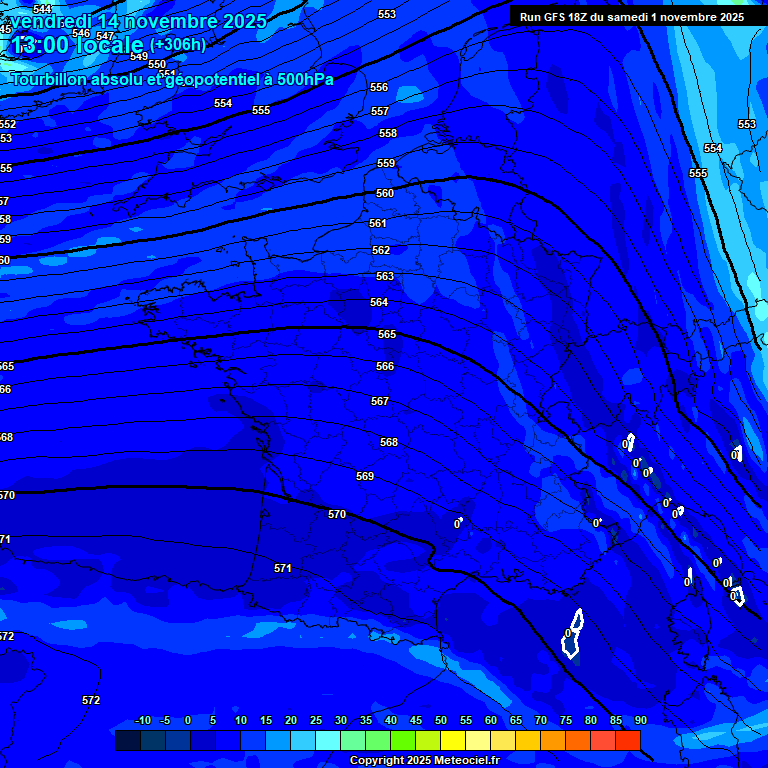
Task: Click the (+306h) forecast offset label
Action: click(178, 44)
